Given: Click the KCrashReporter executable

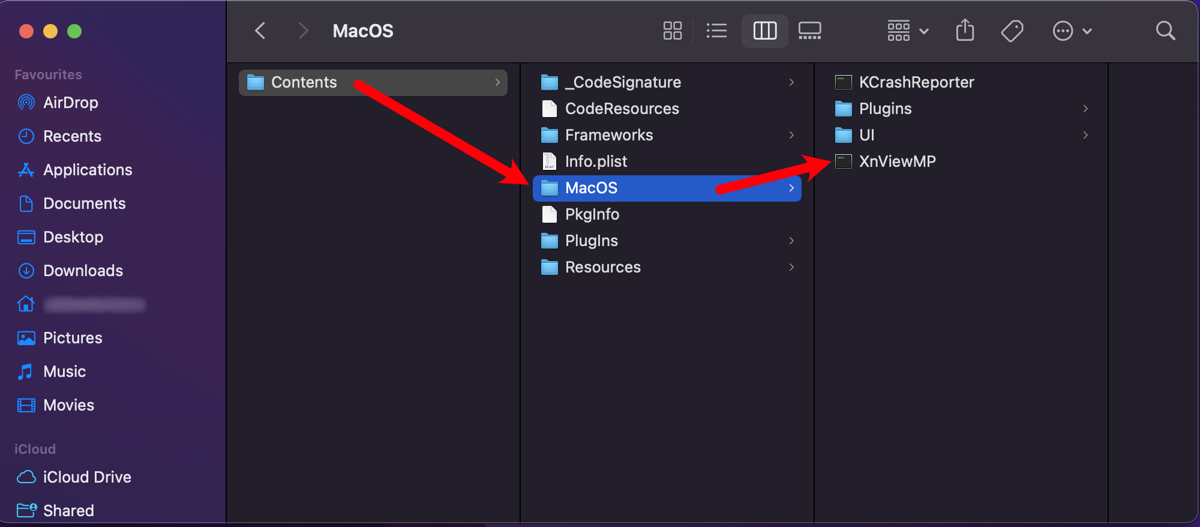Looking at the screenshot, I should click(x=916, y=82).
